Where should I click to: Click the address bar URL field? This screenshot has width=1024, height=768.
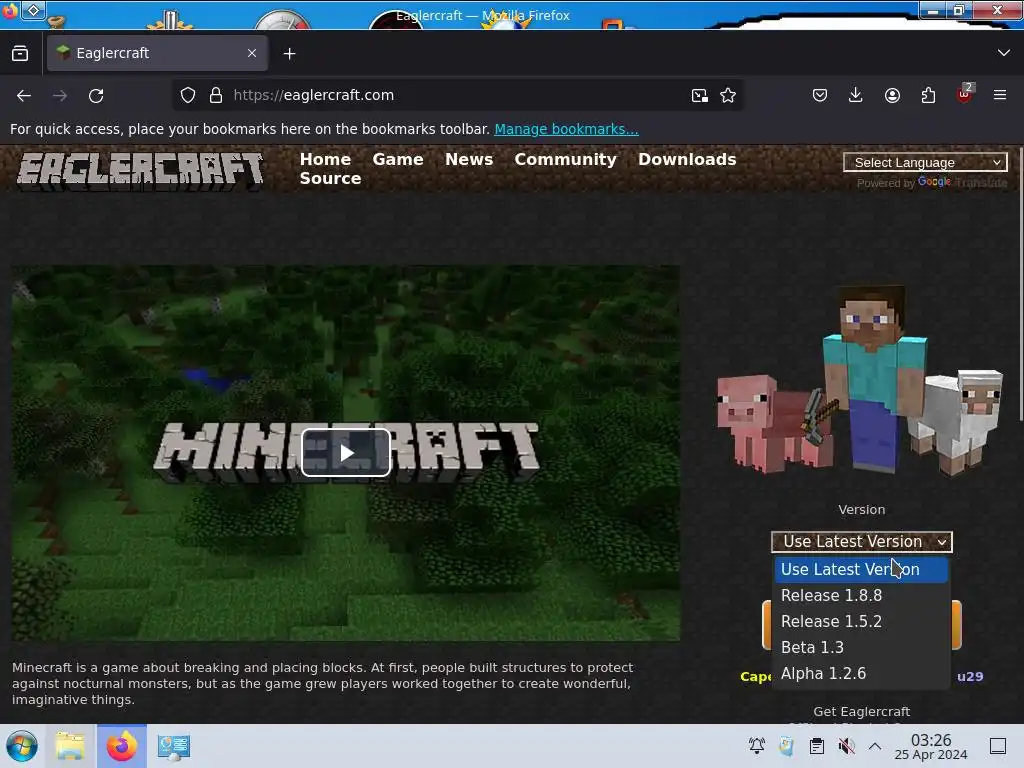pyautogui.click(x=457, y=95)
